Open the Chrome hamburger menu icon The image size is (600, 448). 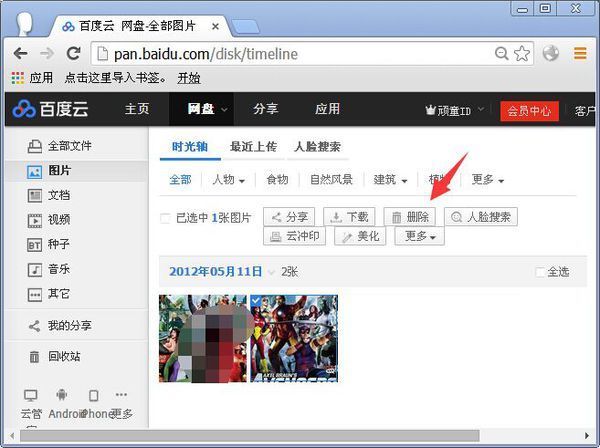[580, 54]
